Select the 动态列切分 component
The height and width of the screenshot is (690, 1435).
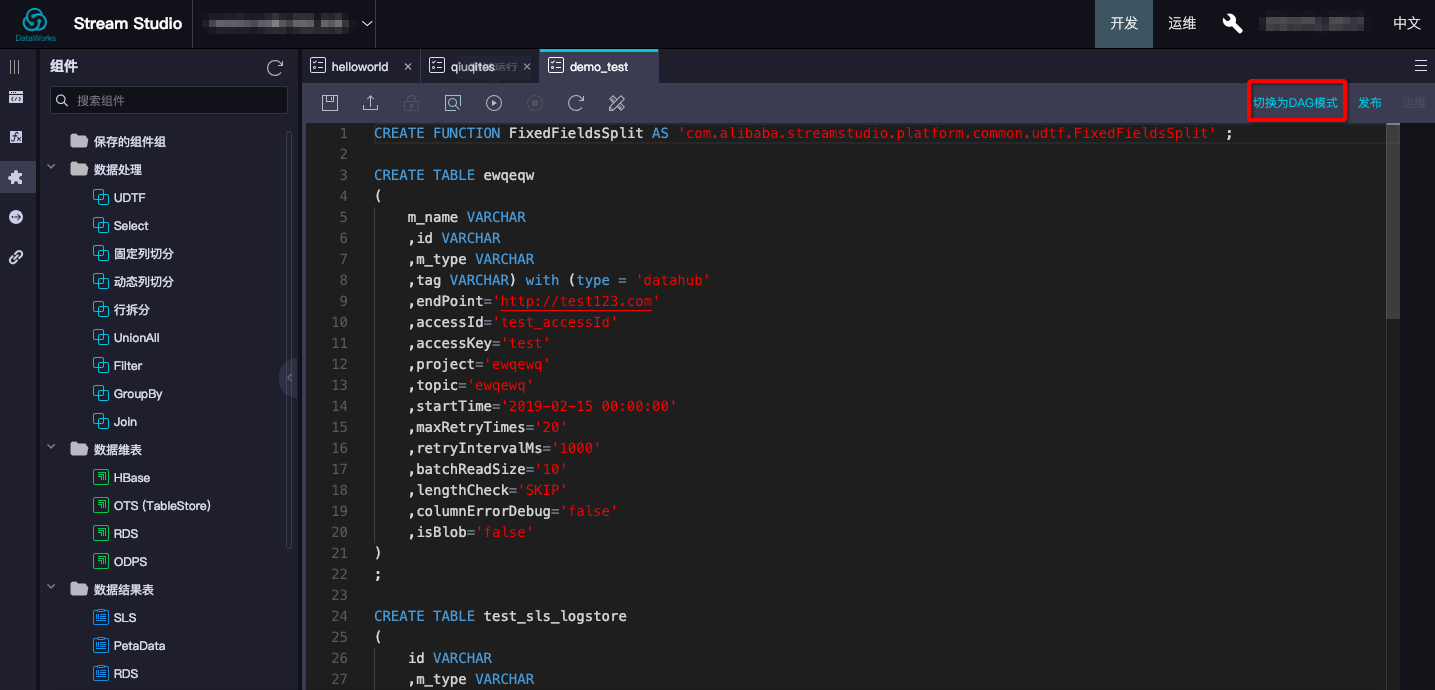pyautogui.click(x=133, y=282)
